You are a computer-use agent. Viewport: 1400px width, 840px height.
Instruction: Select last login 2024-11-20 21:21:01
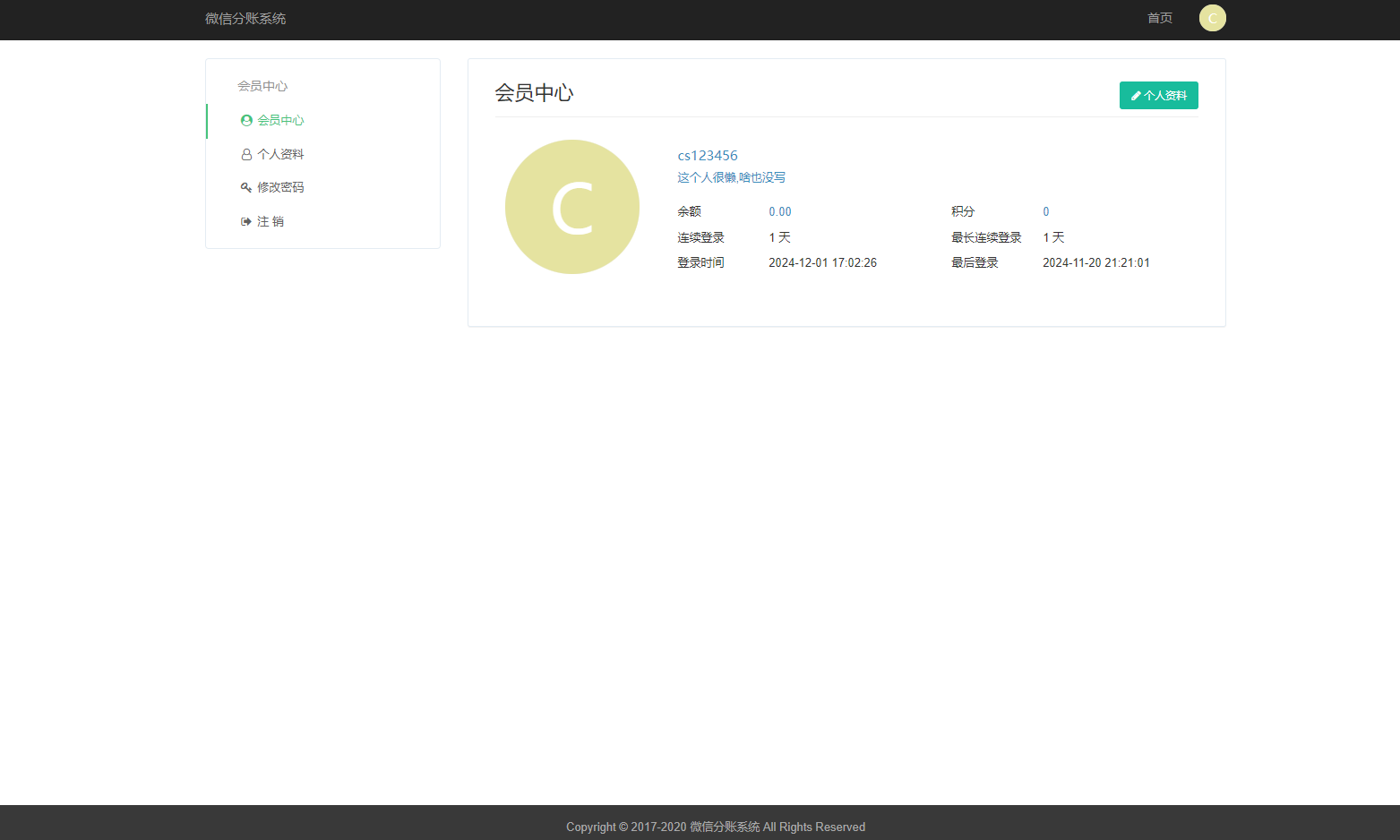tap(1096, 263)
